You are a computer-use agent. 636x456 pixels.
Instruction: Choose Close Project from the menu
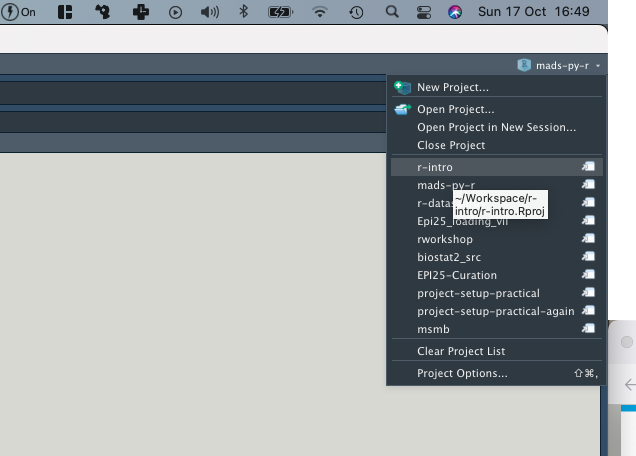pyautogui.click(x=452, y=146)
